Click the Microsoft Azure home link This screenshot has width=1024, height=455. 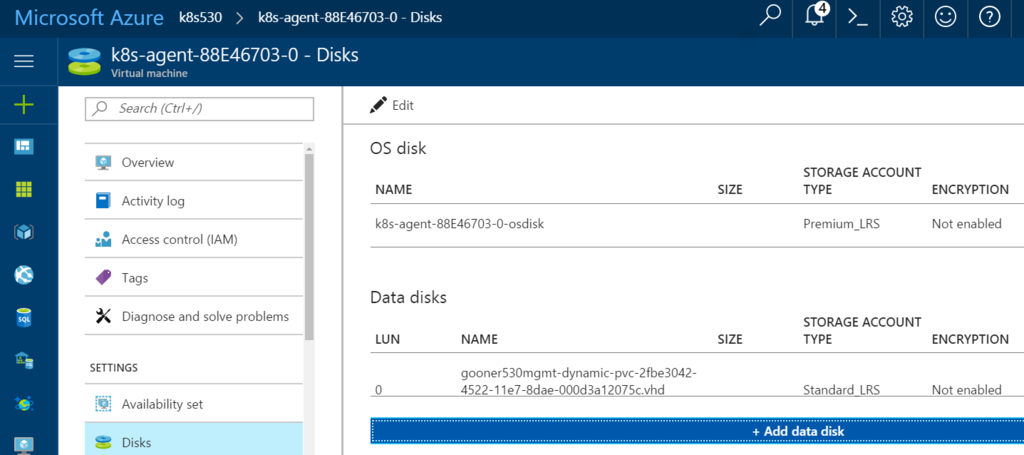pos(89,18)
